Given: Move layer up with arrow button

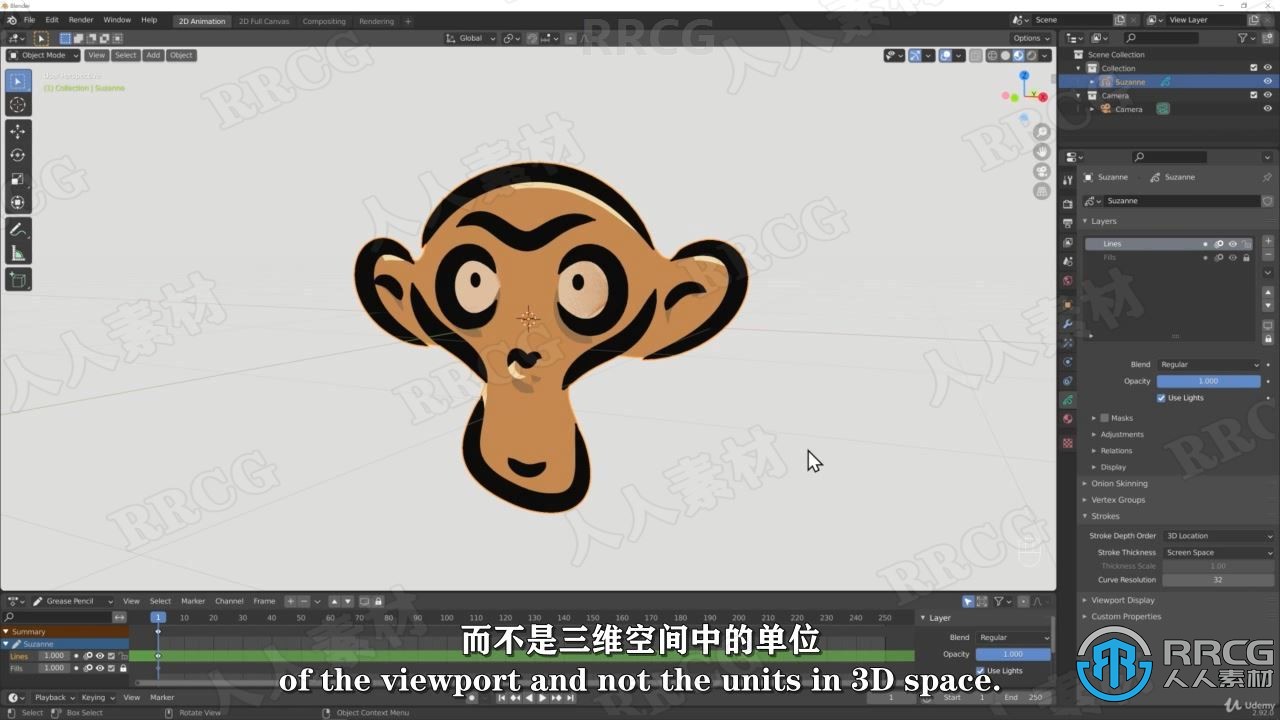Looking at the screenshot, I should point(1268,292).
